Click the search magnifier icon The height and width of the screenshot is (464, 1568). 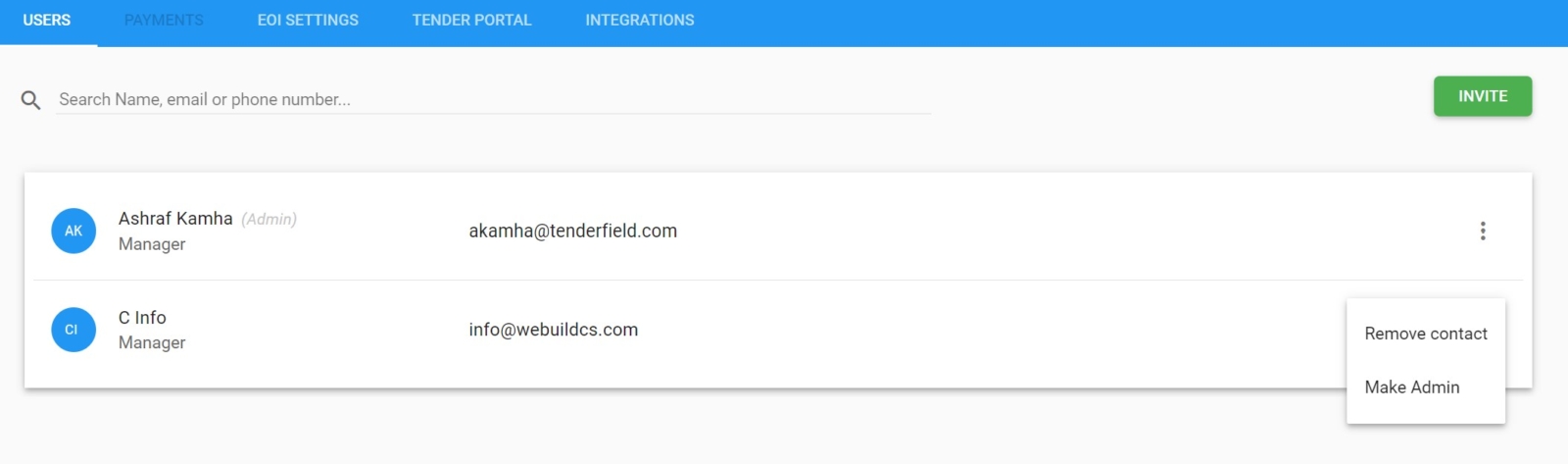click(x=31, y=100)
